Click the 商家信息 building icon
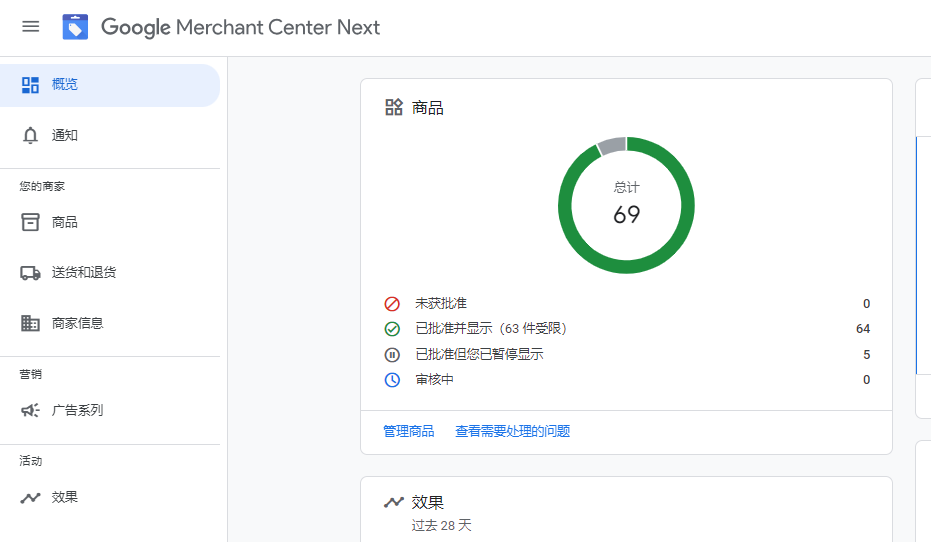Image resolution: width=931 pixels, height=542 pixels. pos(31,323)
